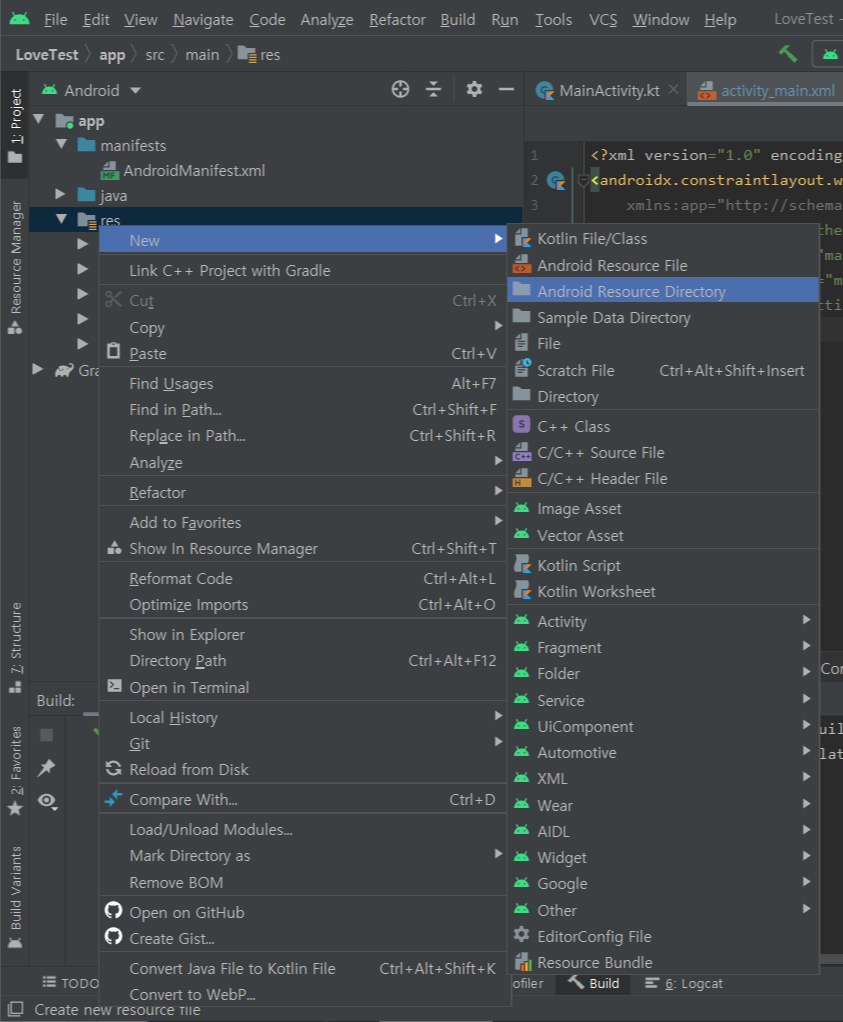Choose Image Asset

tap(663, 508)
